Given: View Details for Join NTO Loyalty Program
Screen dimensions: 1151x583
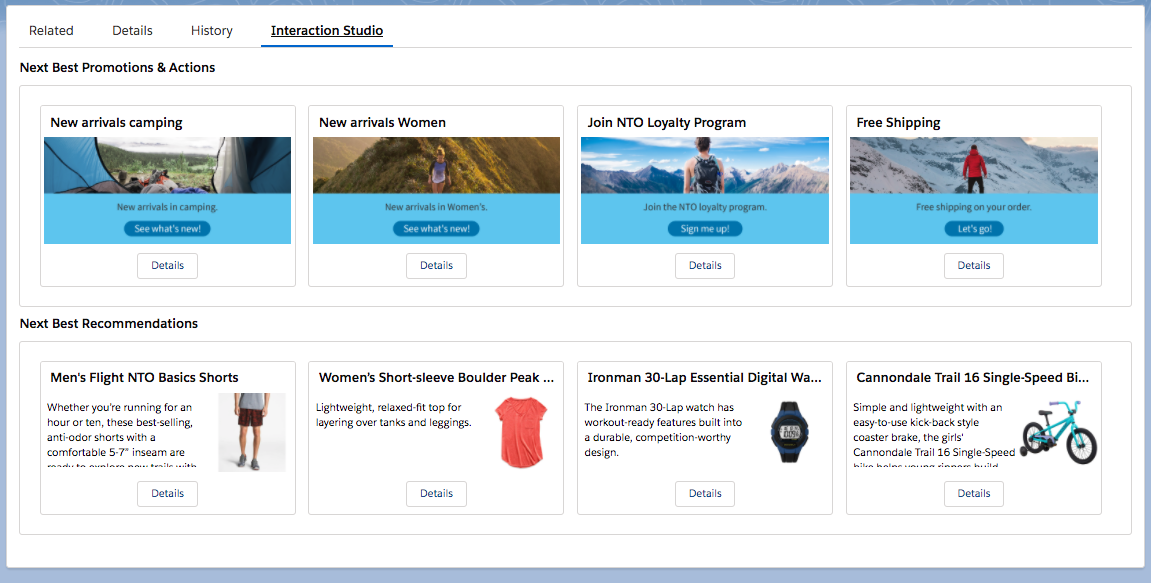Looking at the screenshot, I should [705, 266].
